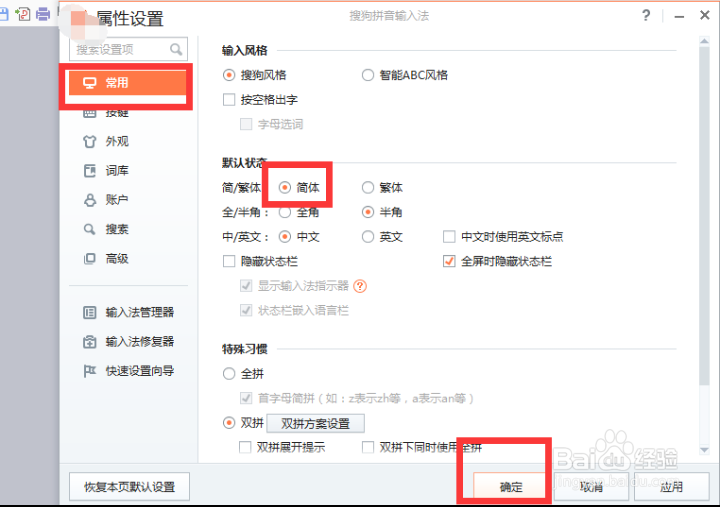Click the monitor icon beside 常用
720x507 pixels.
[90, 83]
